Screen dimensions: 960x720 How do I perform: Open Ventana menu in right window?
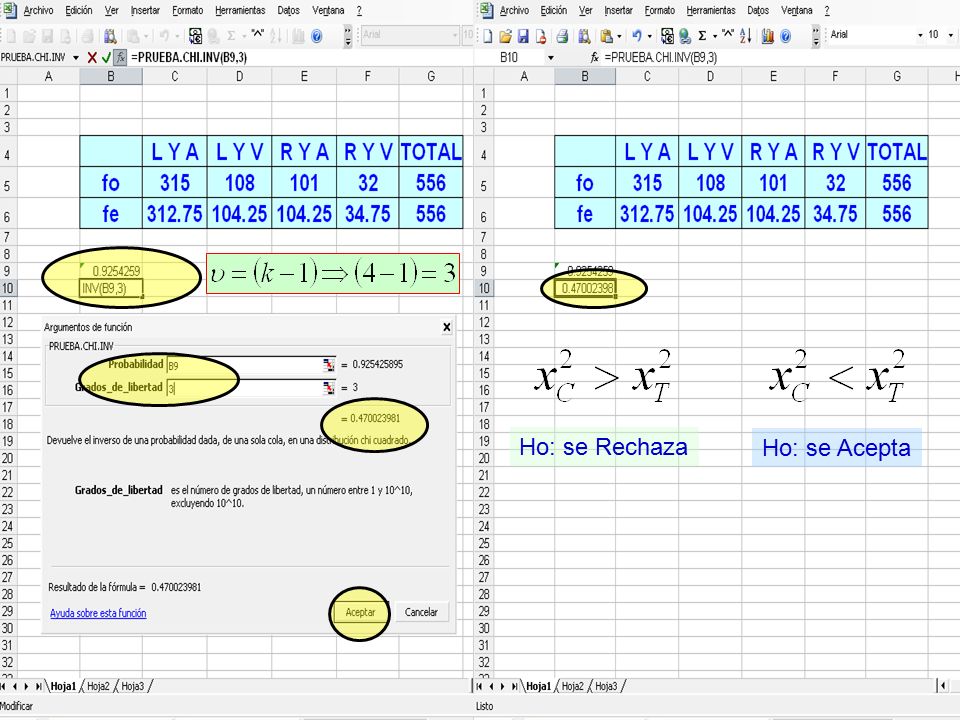click(x=797, y=10)
